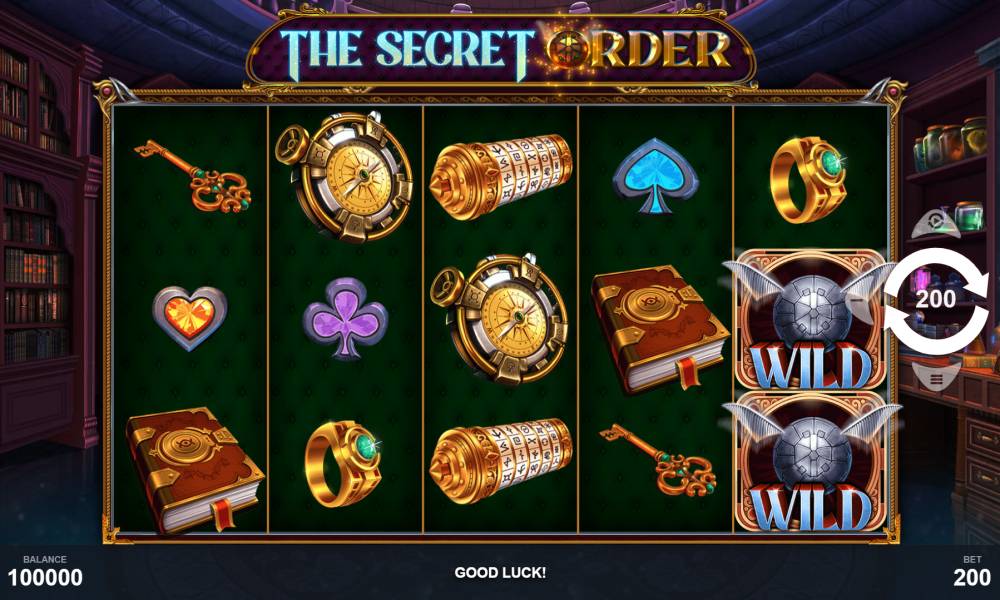The height and width of the screenshot is (600, 1000).
Task: Click the leather book on reel four
Action: (x=661, y=330)
